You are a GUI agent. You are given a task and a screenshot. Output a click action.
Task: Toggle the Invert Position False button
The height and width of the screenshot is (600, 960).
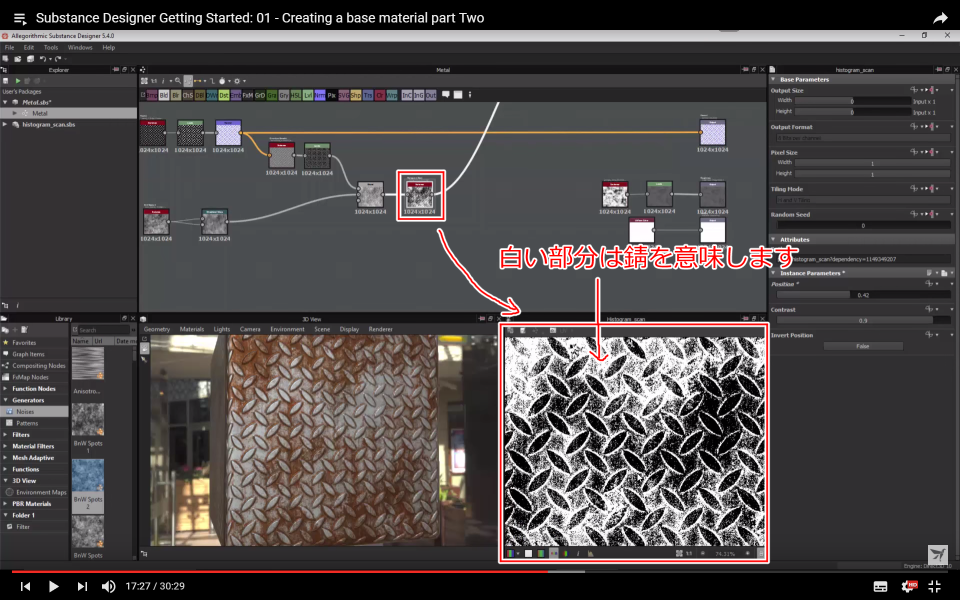click(863, 347)
